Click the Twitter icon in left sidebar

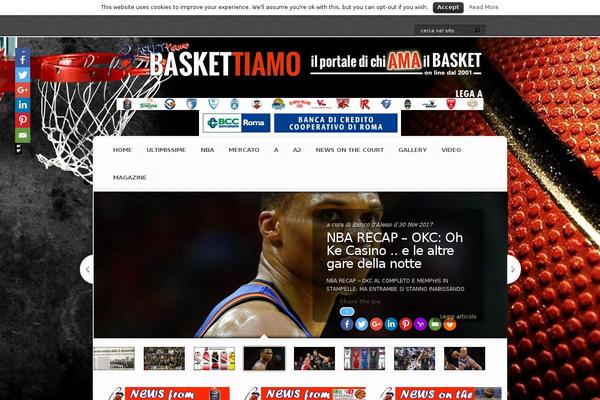(x=23, y=75)
